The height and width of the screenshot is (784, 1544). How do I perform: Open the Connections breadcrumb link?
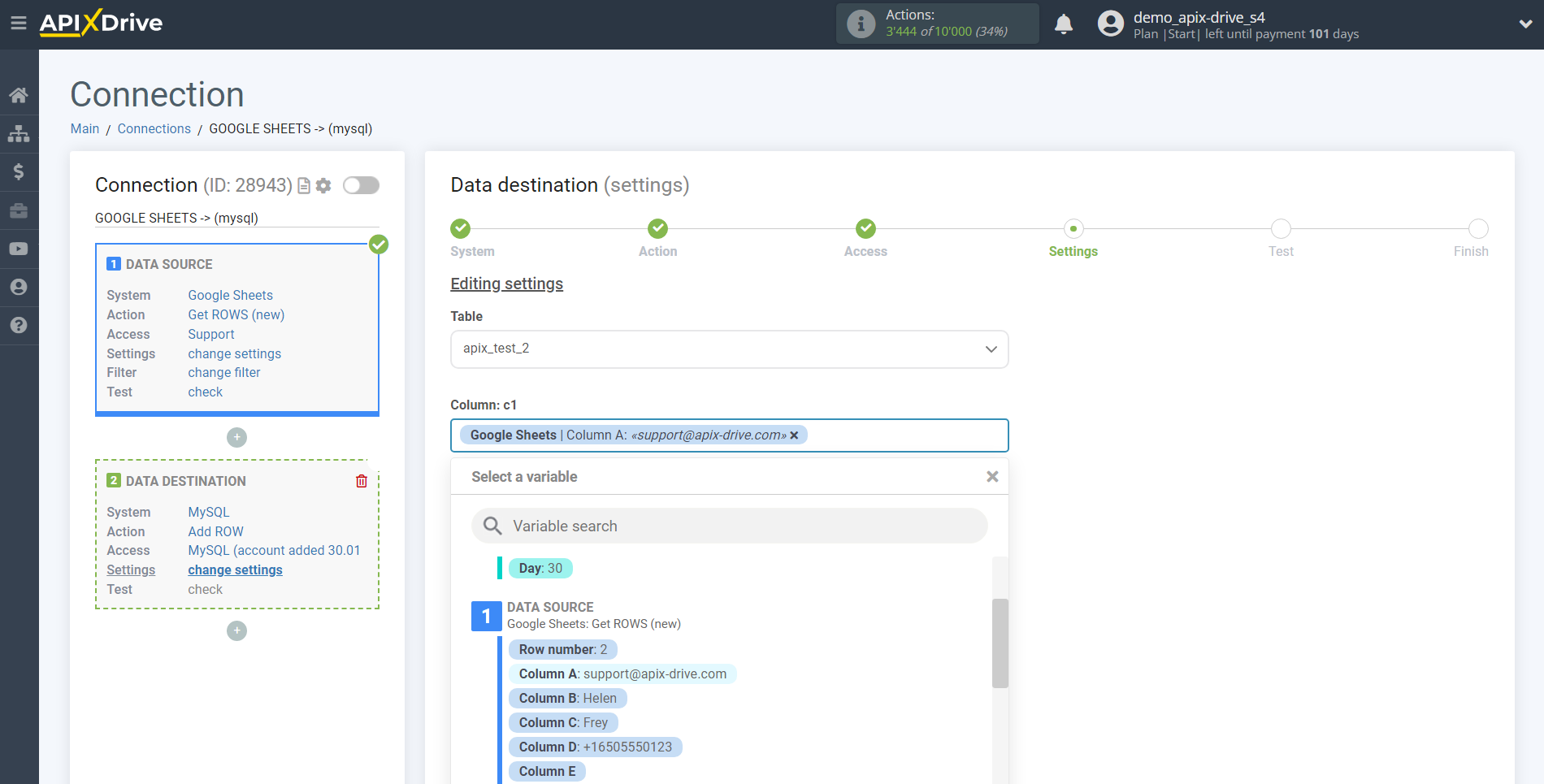154,128
